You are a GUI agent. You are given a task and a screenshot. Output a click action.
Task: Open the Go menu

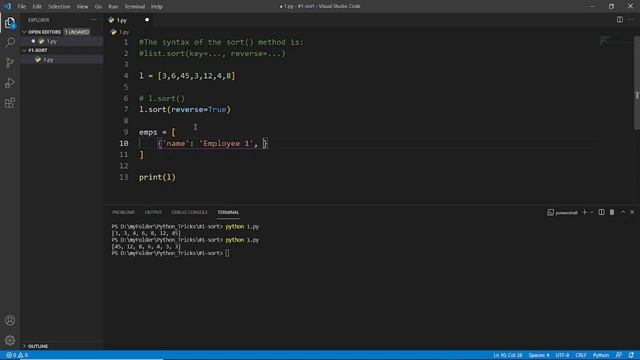click(98, 7)
